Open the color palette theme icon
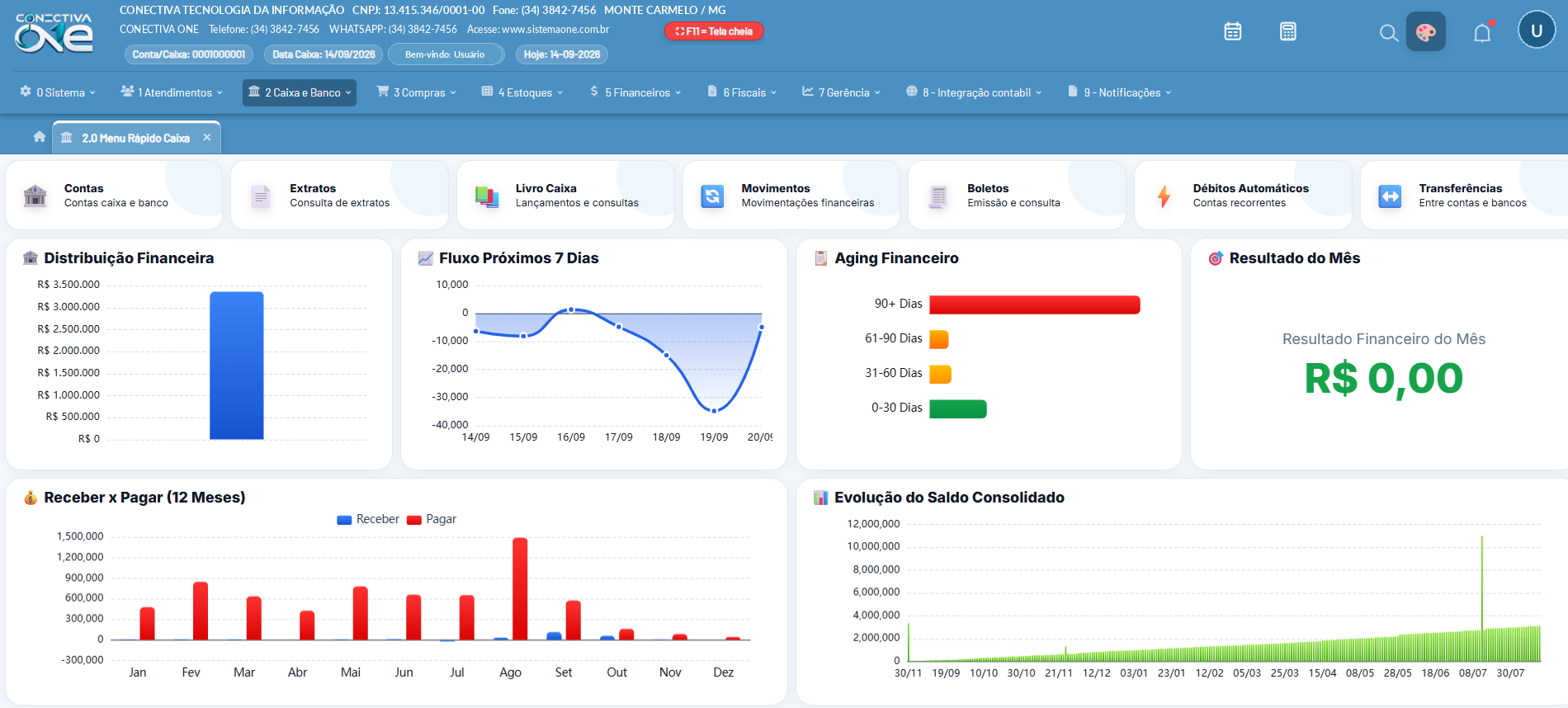The width and height of the screenshot is (1568, 708). pyautogui.click(x=1426, y=32)
